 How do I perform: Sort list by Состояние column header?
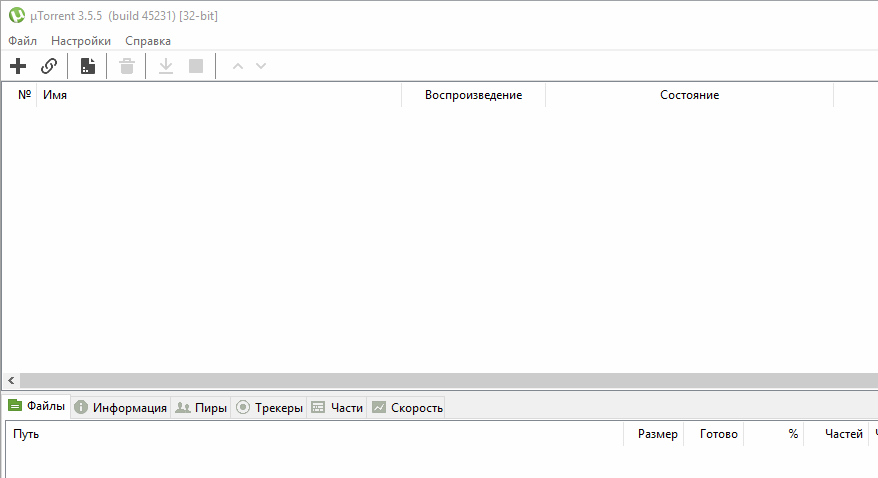tap(689, 95)
